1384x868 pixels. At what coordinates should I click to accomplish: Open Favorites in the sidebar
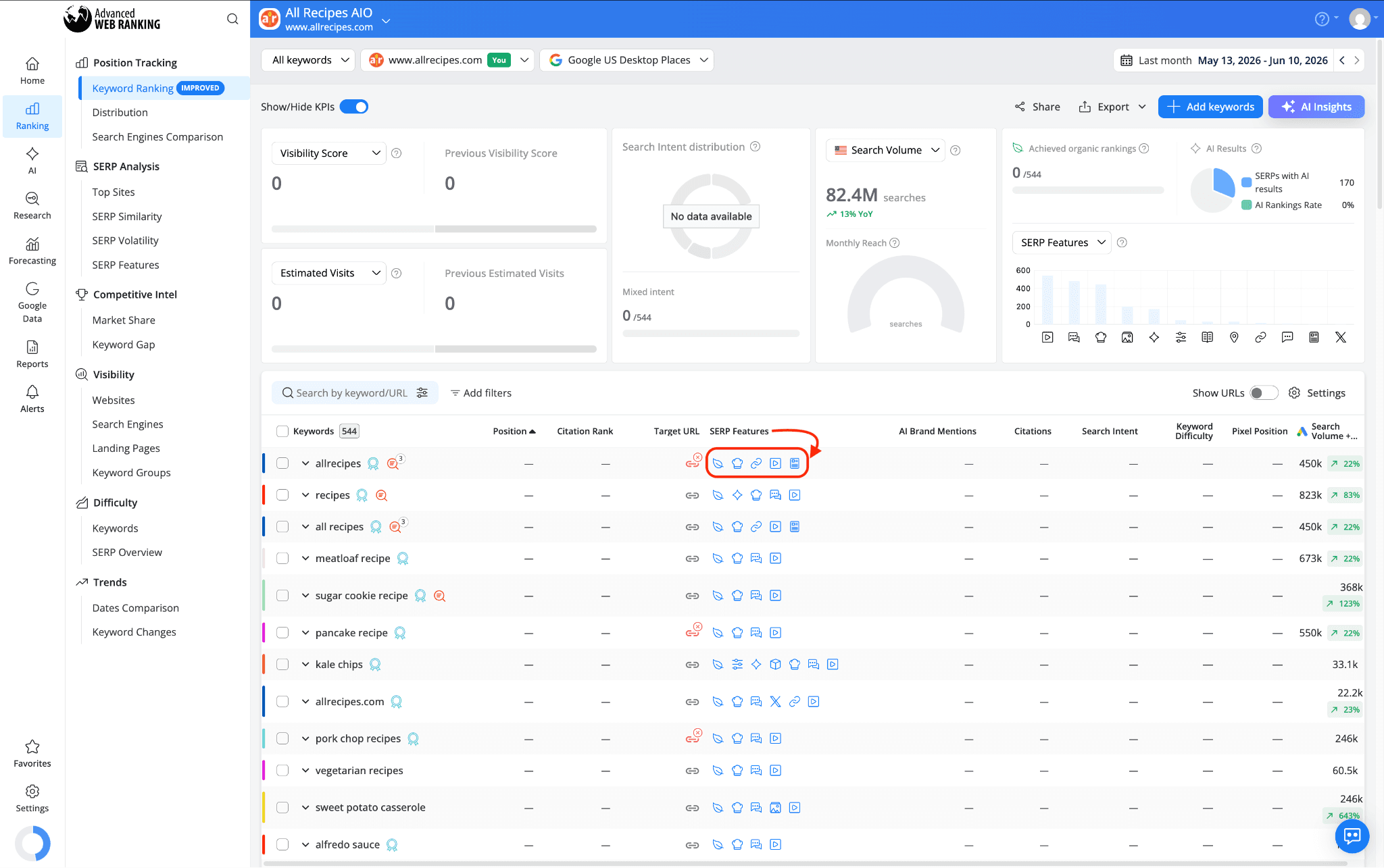point(32,754)
